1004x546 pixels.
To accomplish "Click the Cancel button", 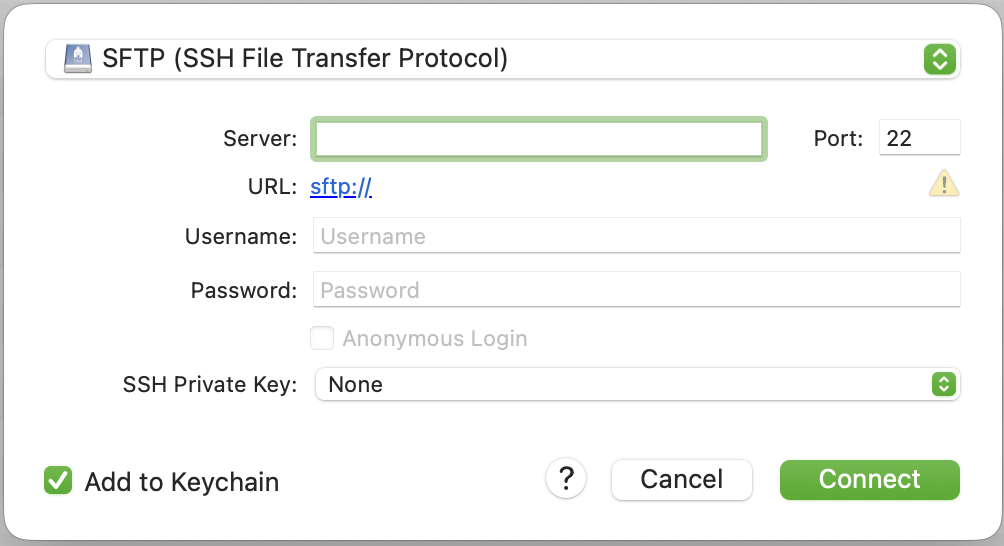I will (681, 479).
